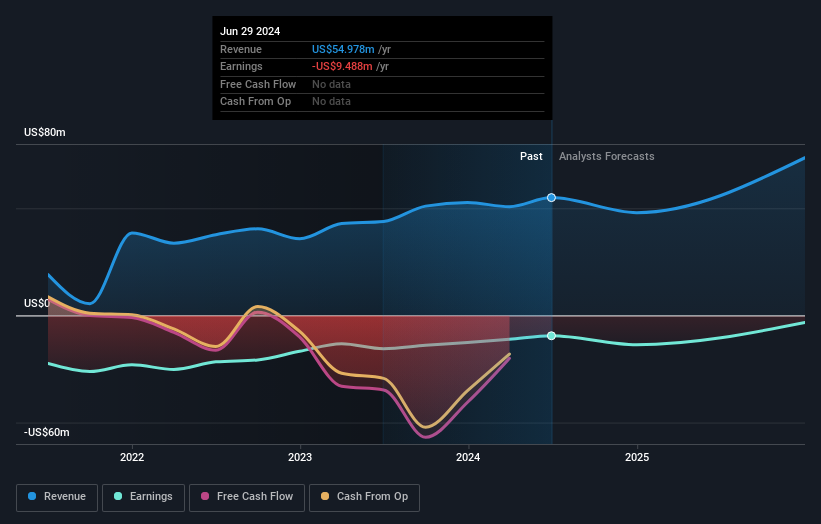Viewport: 821px width, 524px height.
Task: Click the Revenue row label in tooltip
Action: (x=241, y=49)
